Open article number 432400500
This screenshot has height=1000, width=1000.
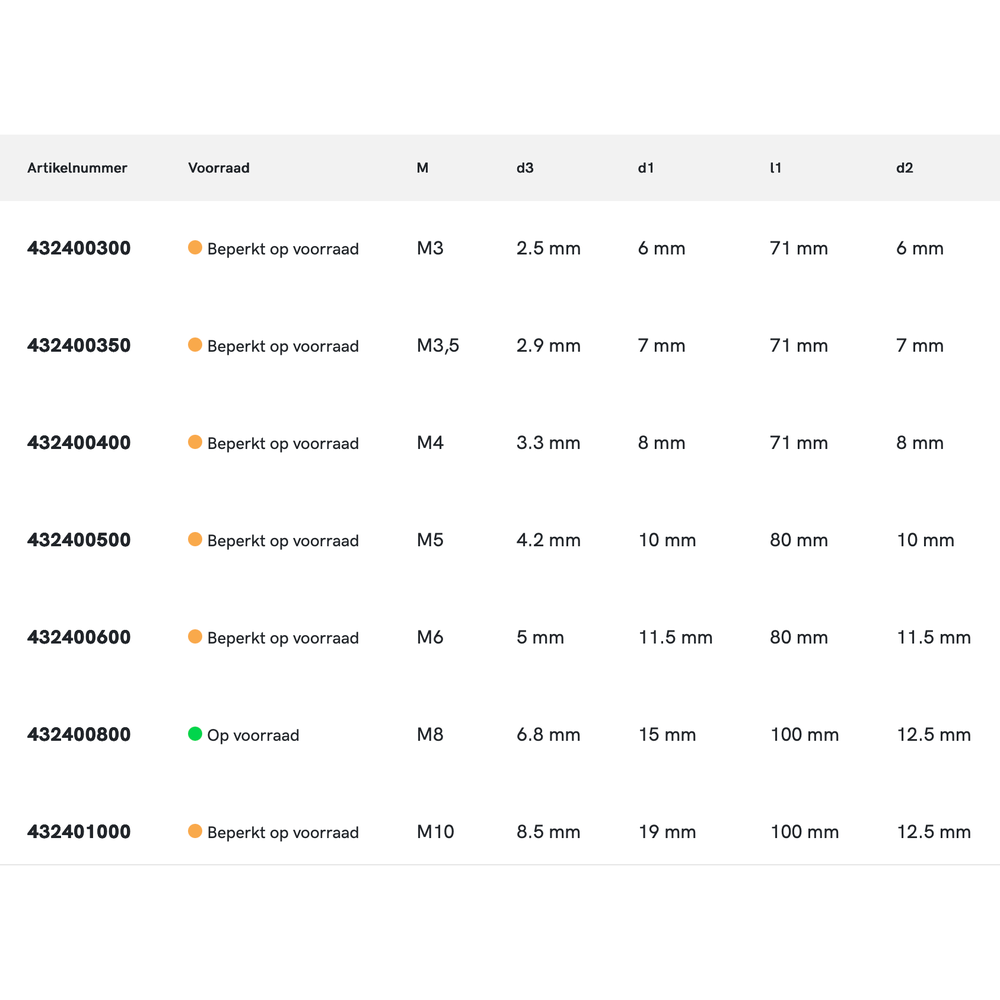click(79, 540)
